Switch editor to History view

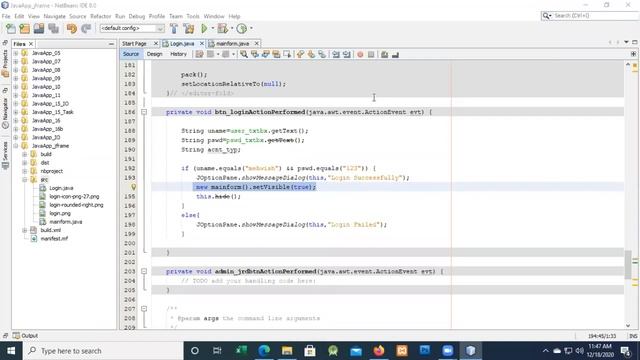point(178,54)
